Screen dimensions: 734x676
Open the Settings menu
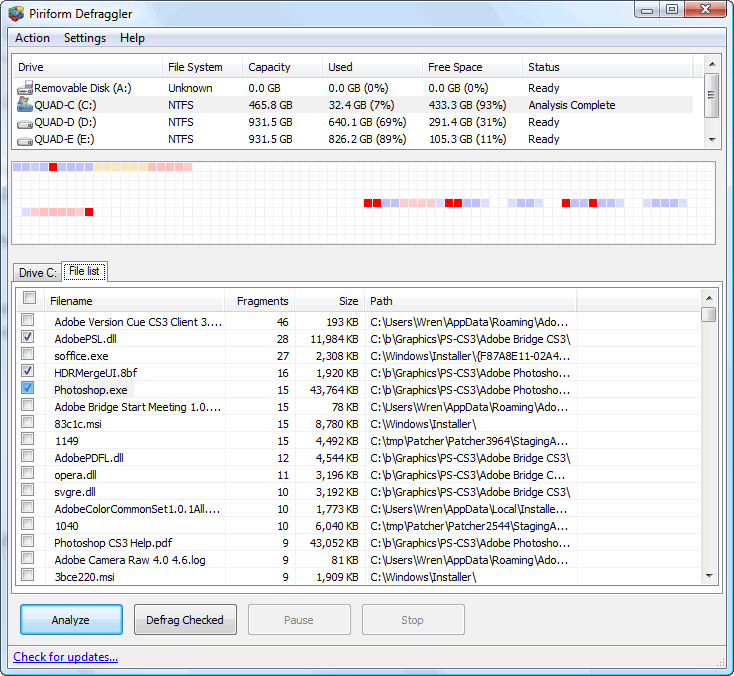85,38
